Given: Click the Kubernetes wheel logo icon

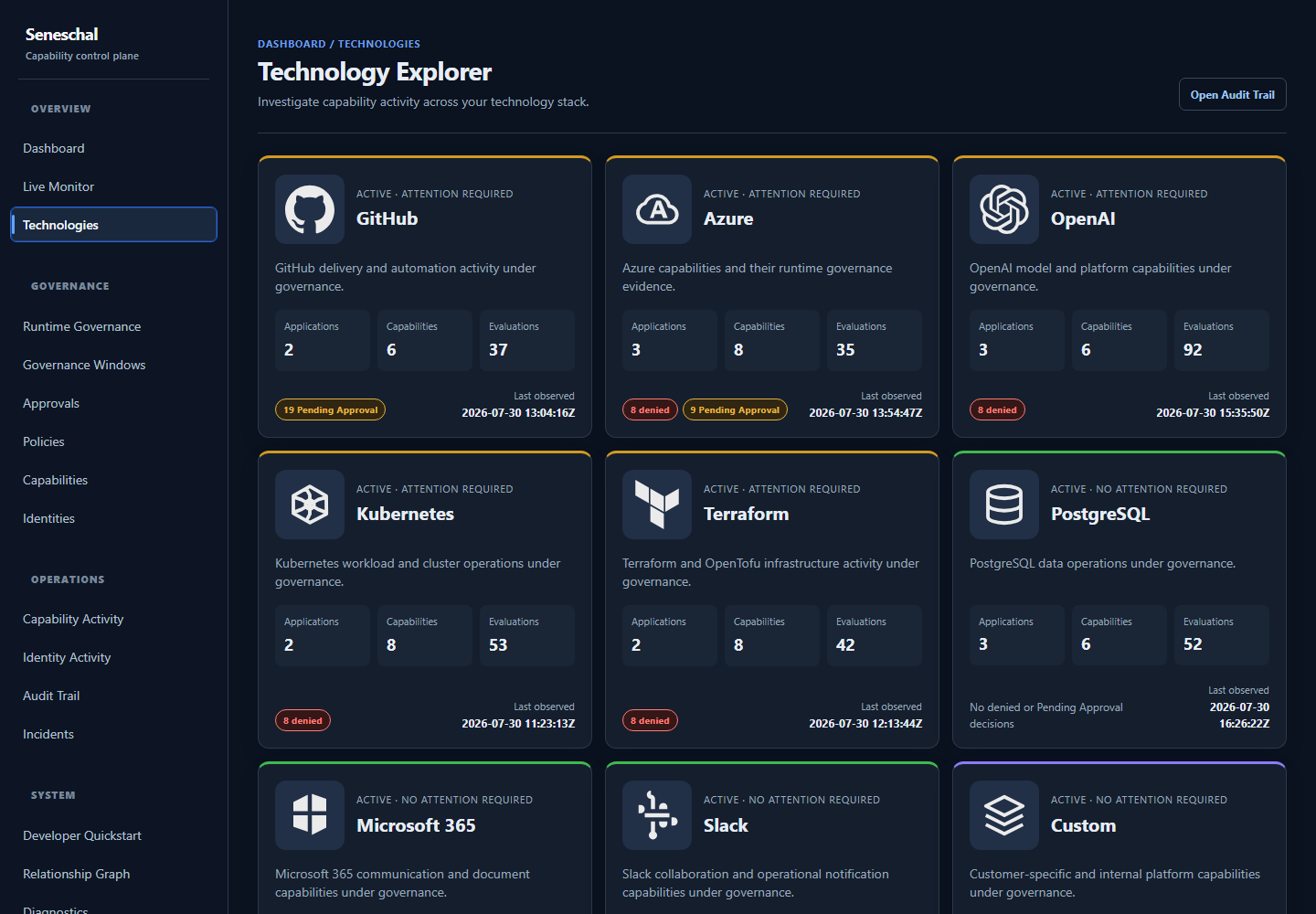Looking at the screenshot, I should [310, 505].
